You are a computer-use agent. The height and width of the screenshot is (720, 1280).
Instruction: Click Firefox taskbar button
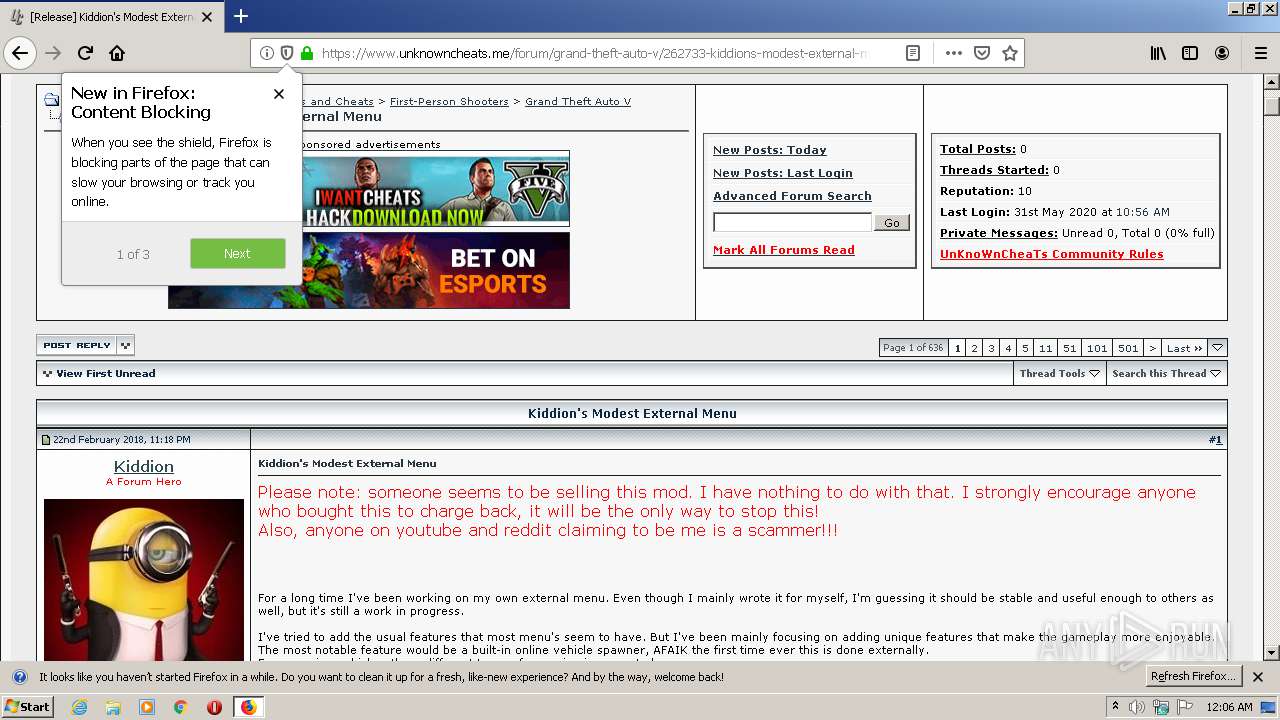click(248, 707)
